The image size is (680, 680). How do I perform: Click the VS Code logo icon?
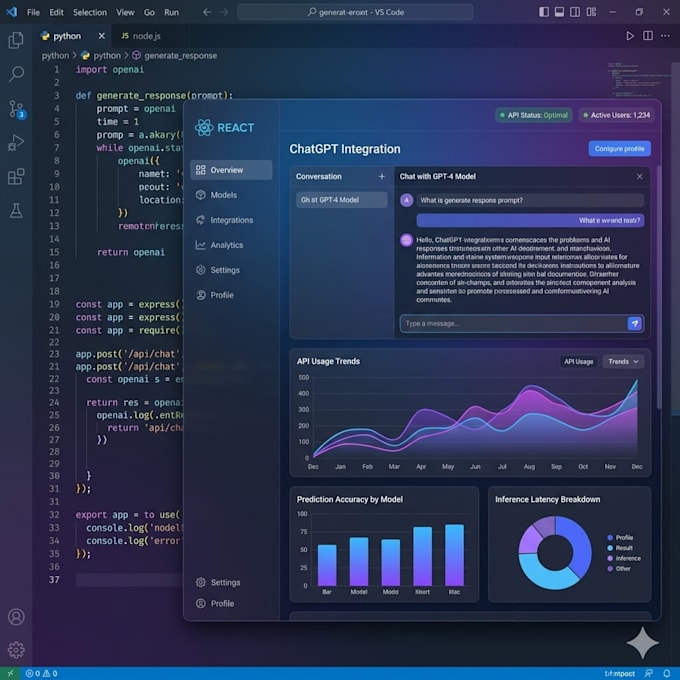coord(12,12)
